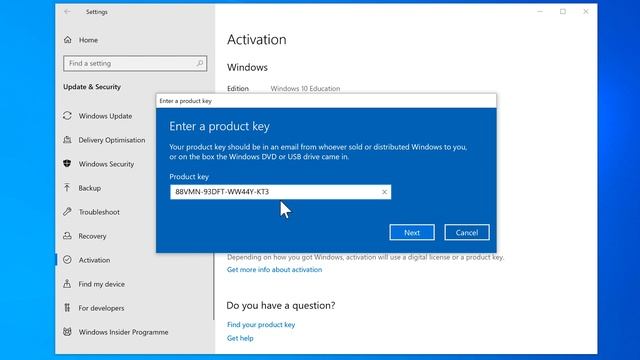Click the Windows Insider Programme icon
The image size is (640, 360).
(x=67, y=332)
